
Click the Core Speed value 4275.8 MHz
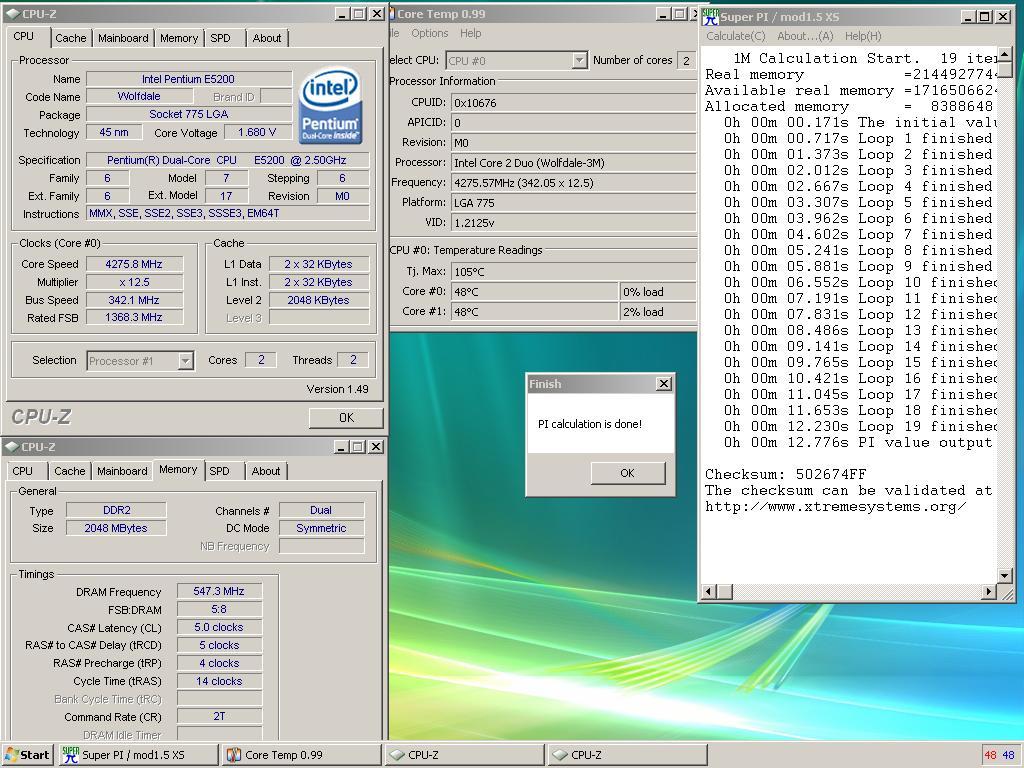[134, 264]
